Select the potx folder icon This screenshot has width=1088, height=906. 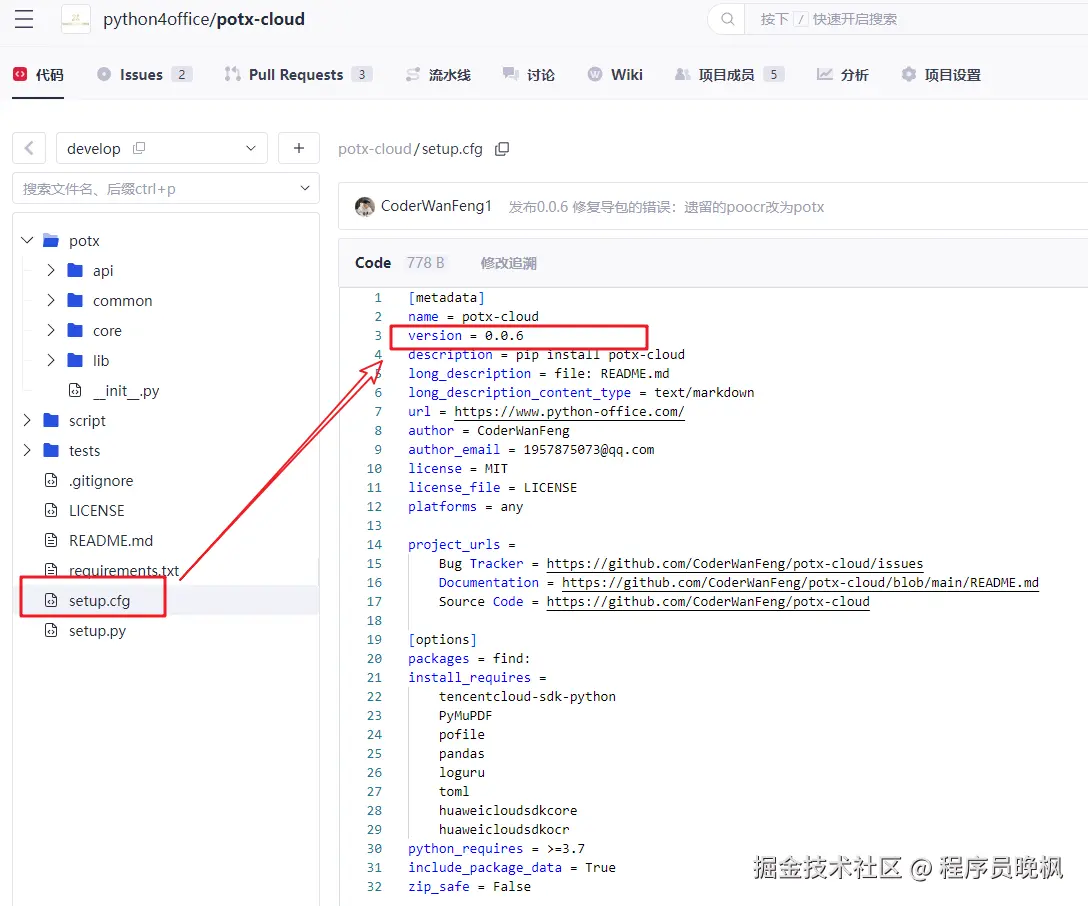click(51, 240)
